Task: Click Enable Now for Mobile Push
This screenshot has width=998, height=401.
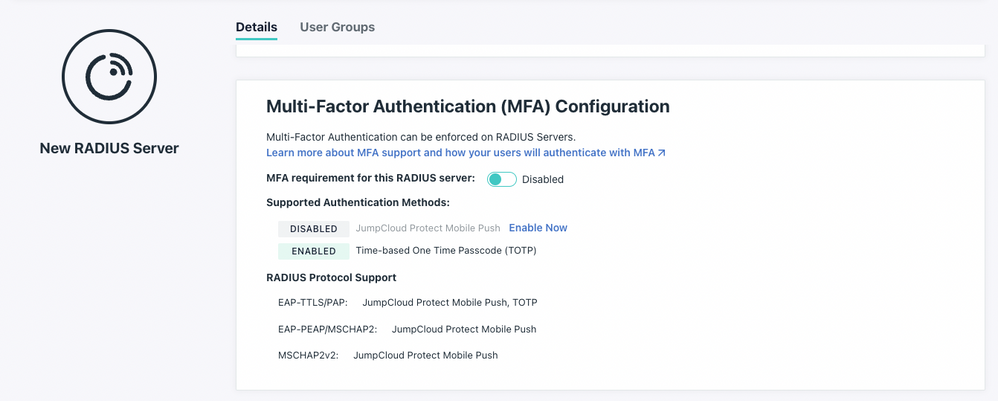Action: coord(538,228)
